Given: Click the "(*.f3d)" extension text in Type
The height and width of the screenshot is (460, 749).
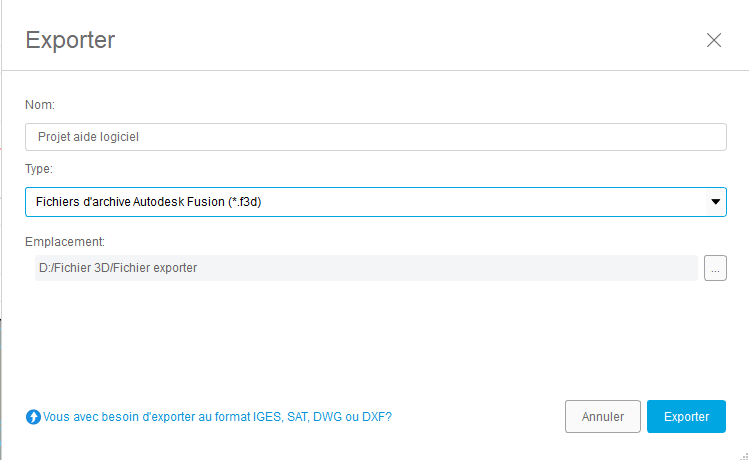Looking at the screenshot, I should [x=250, y=202].
